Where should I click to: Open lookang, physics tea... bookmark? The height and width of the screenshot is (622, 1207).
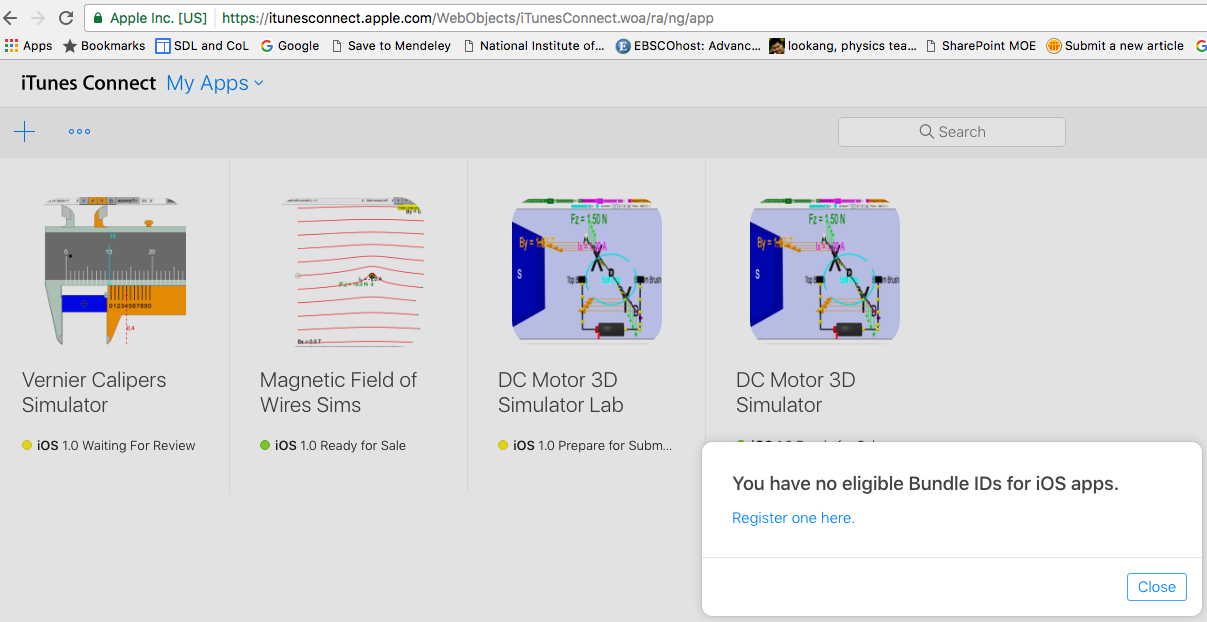point(843,45)
